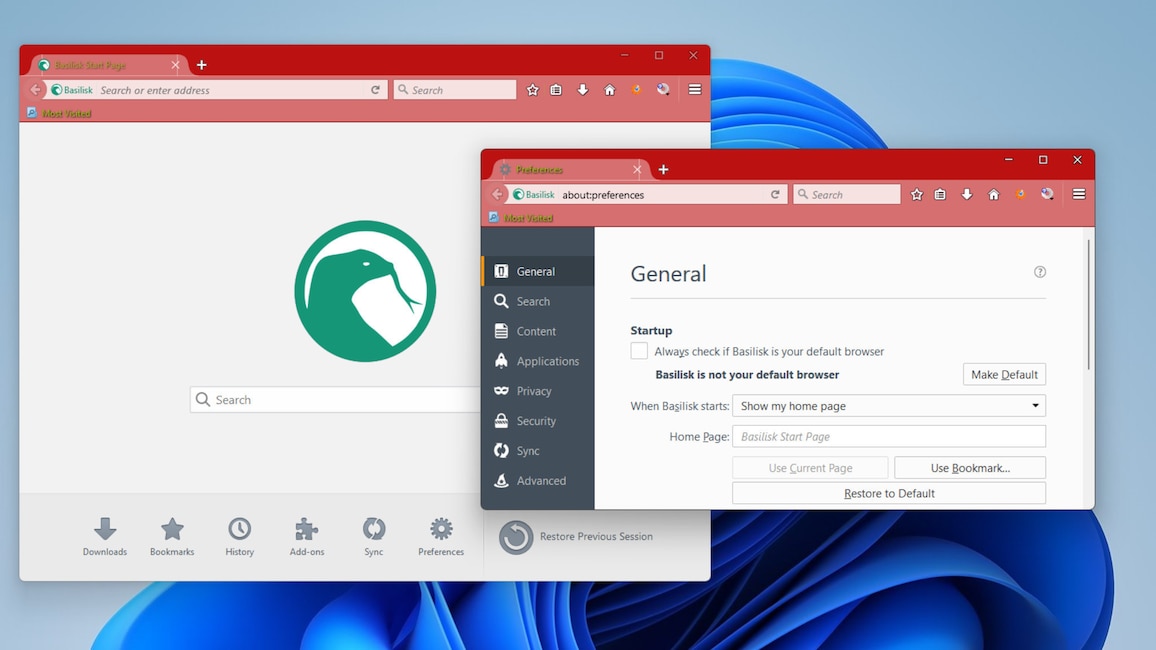Click downloads arrow in Preferences window toolbar
This screenshot has width=1156, height=650.
[967, 195]
